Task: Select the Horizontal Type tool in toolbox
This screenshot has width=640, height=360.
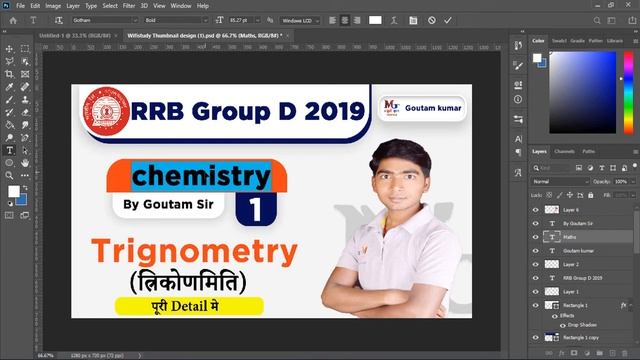Action: click(9, 150)
